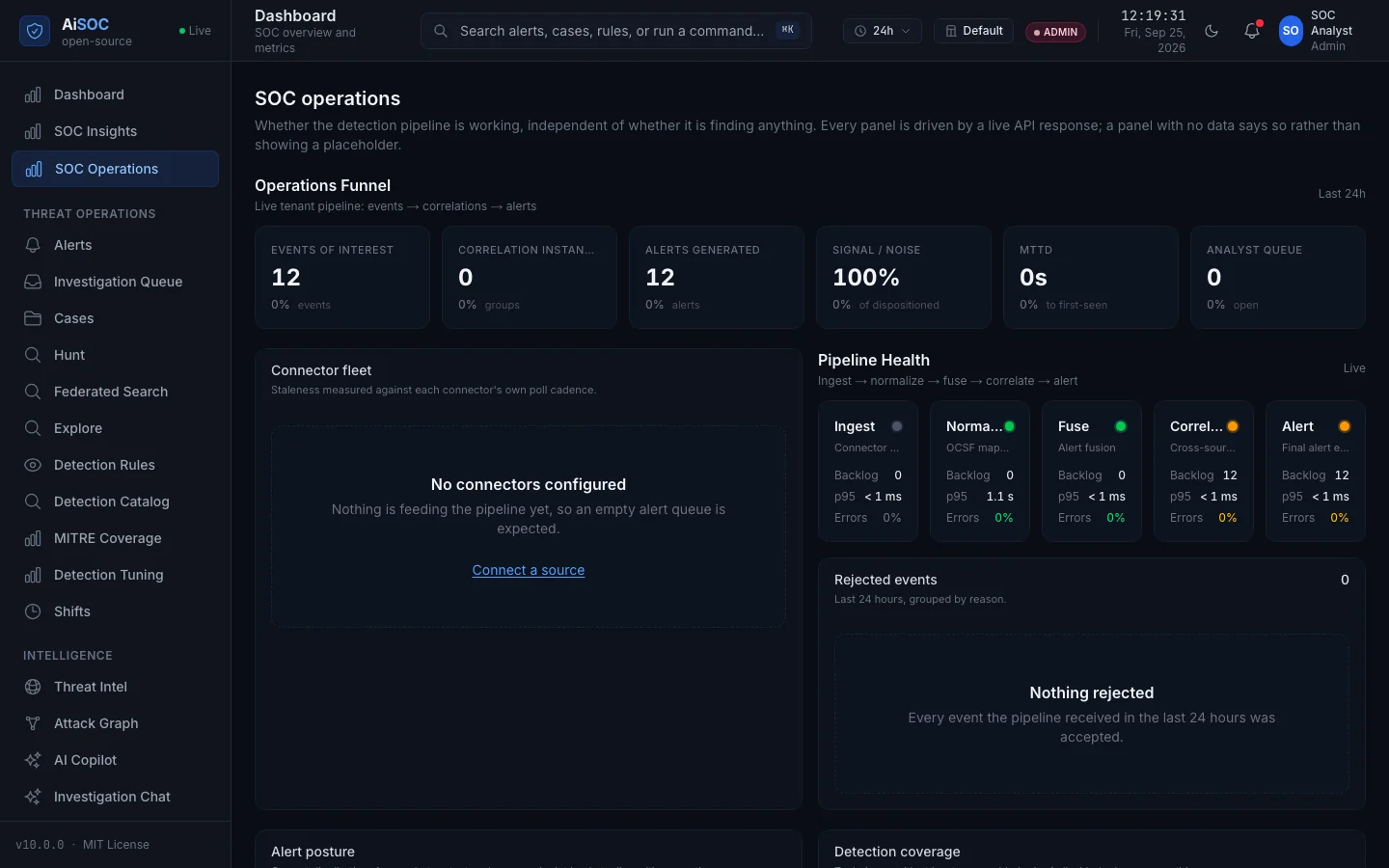Click the MITRE Coverage chart icon
The image size is (1389, 868).
tap(33, 538)
